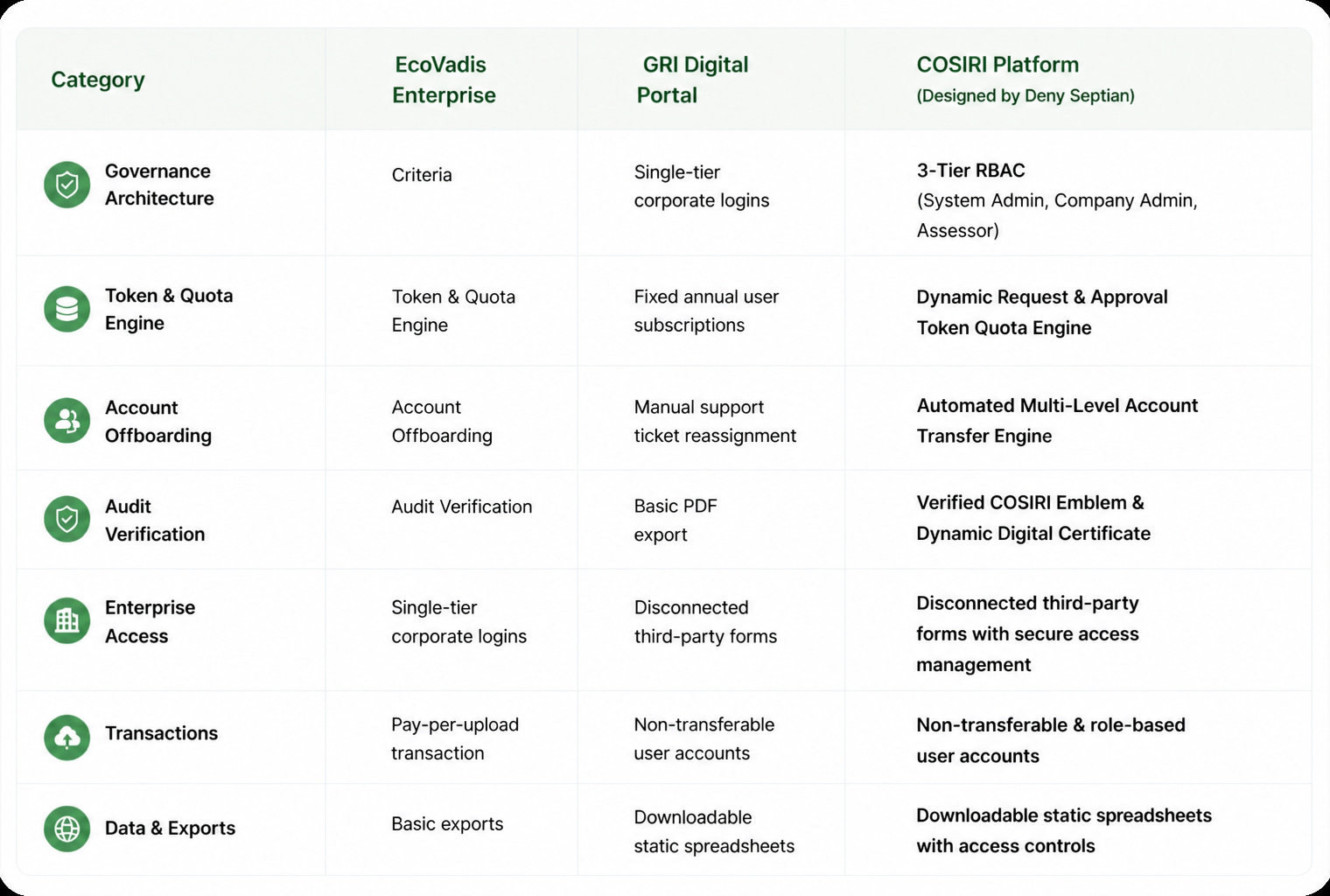1330x896 pixels.
Task: Click Verified COSIRI Emblem certificate cell
Action: point(1033,517)
